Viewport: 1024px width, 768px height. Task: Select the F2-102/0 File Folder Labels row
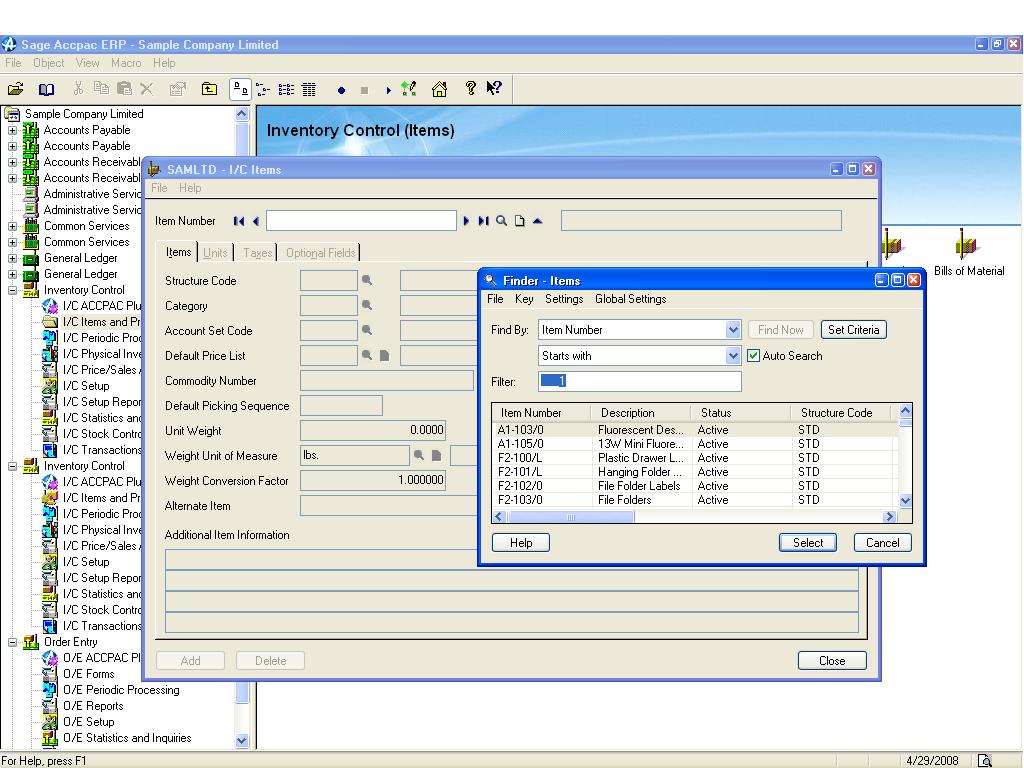pyautogui.click(x=695, y=486)
